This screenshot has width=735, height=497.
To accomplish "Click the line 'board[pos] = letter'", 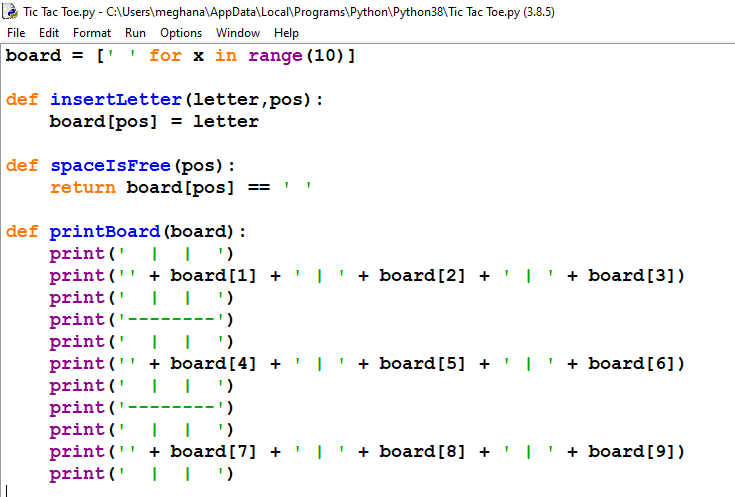I will pos(154,122).
